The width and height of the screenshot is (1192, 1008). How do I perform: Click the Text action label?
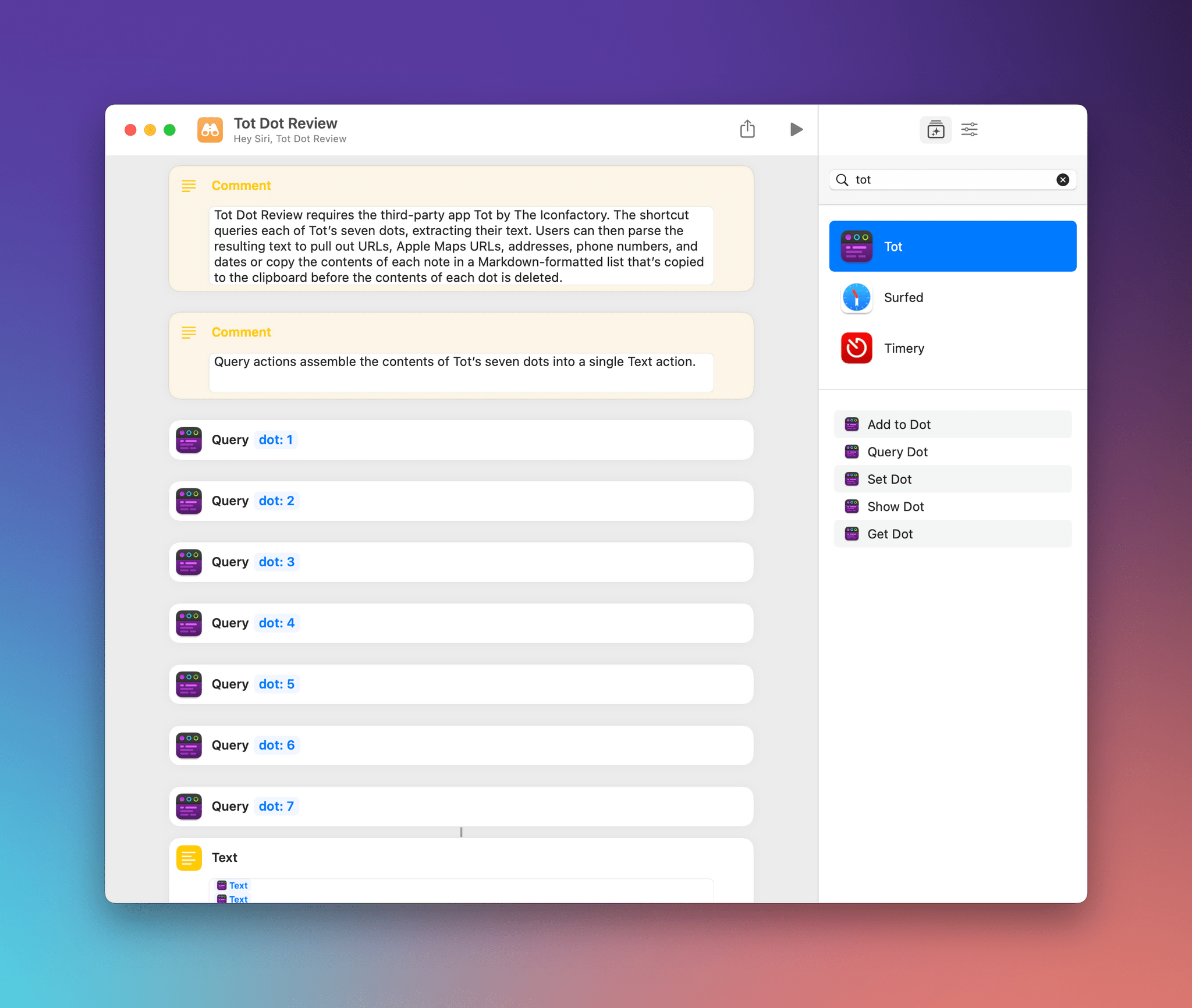pyautogui.click(x=224, y=858)
